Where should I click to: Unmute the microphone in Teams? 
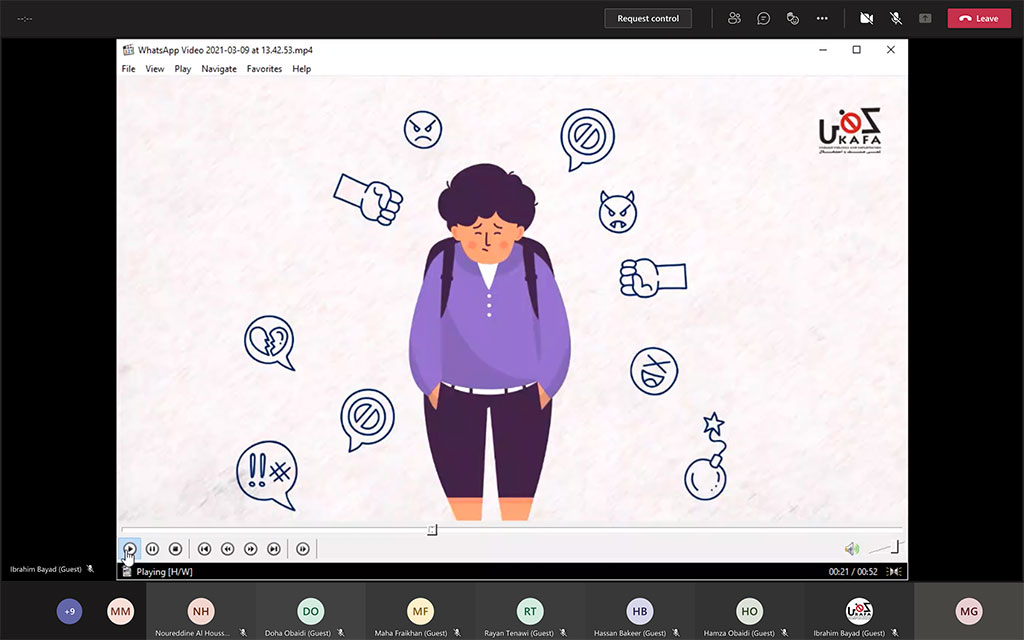pyautogui.click(x=895, y=18)
